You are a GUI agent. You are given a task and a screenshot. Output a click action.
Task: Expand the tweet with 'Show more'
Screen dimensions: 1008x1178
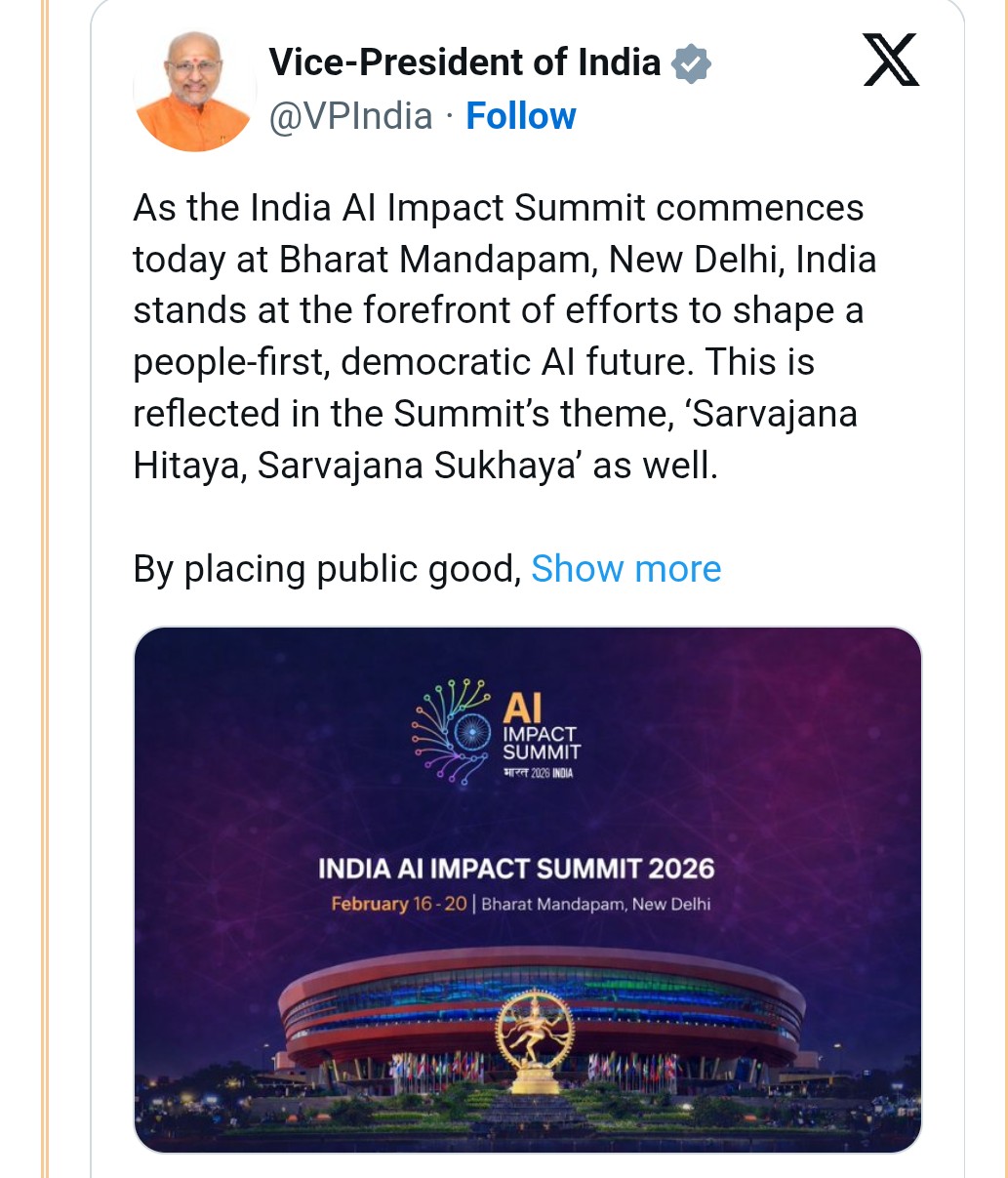(625, 569)
